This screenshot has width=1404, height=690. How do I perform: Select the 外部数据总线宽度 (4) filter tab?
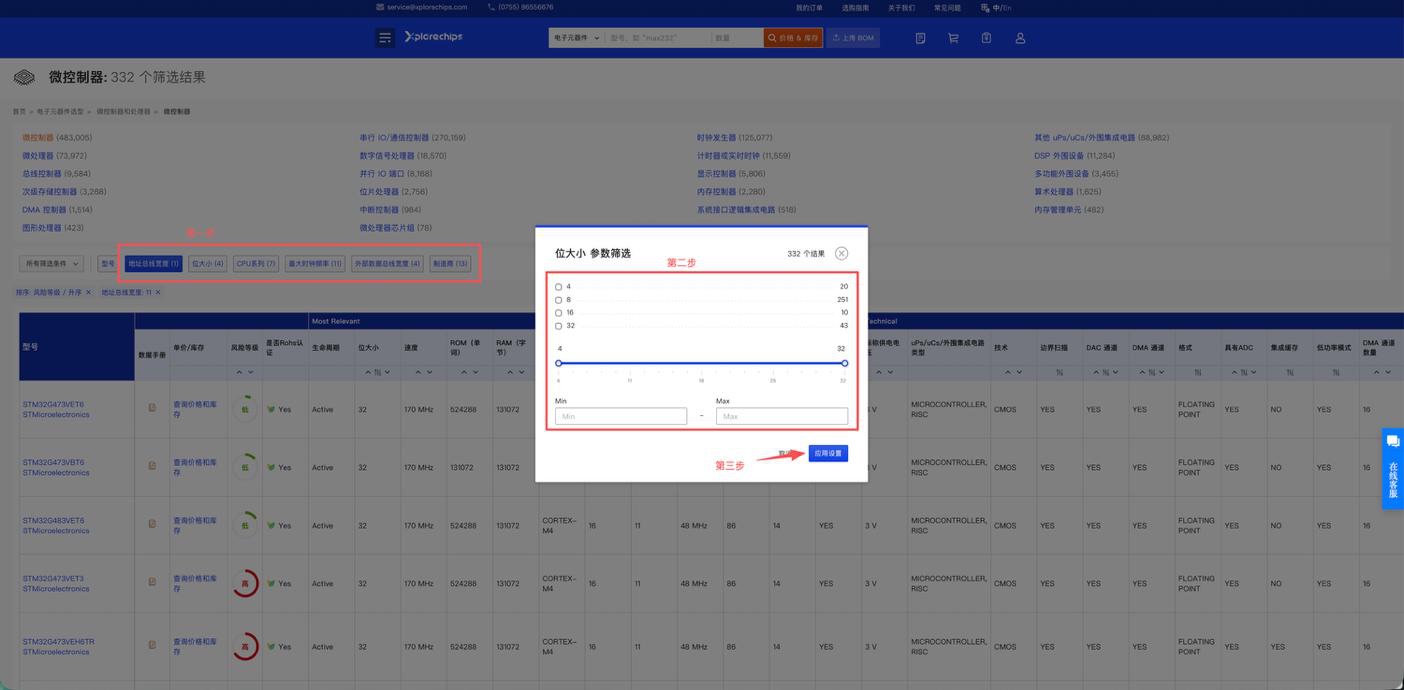click(387, 264)
